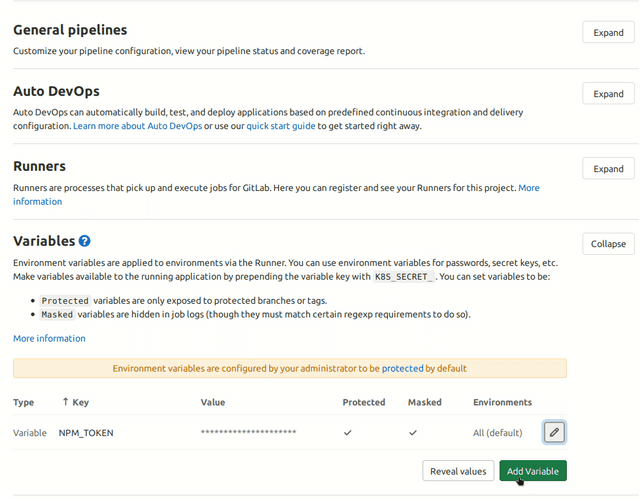Open the quick start guide link
This screenshot has width=640, height=498.
coord(280,126)
